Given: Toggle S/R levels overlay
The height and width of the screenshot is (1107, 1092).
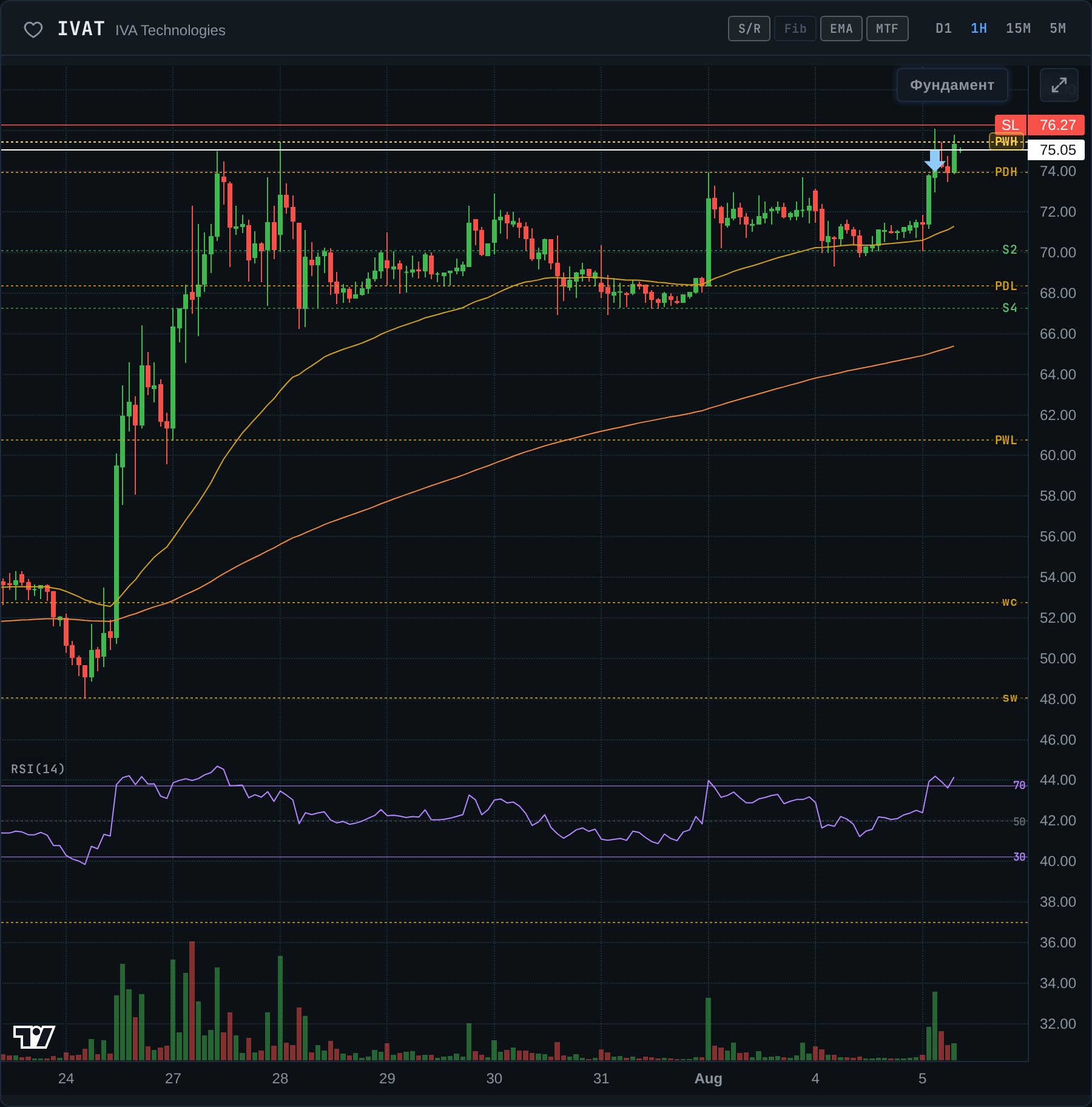Looking at the screenshot, I should [x=749, y=29].
